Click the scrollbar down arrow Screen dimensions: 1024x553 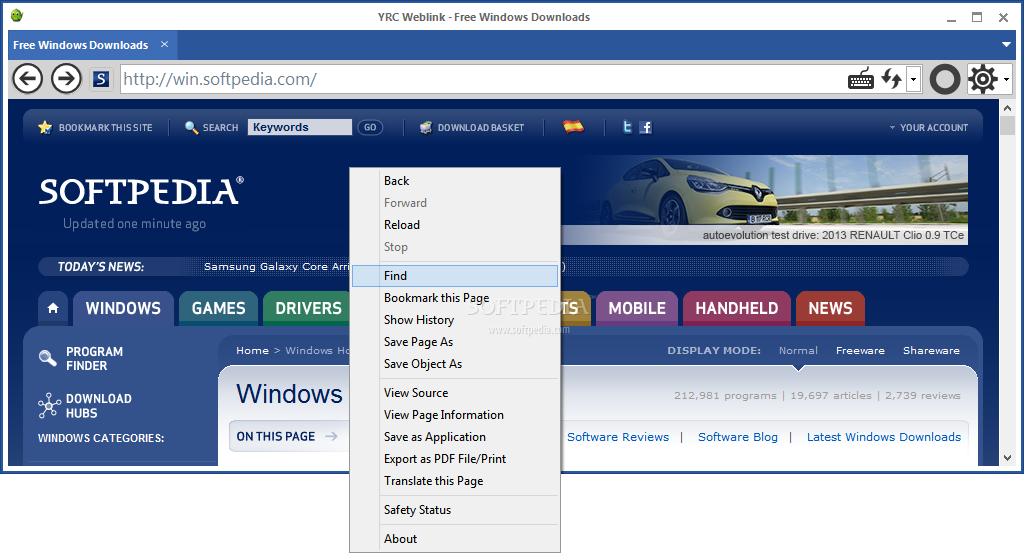point(1007,458)
